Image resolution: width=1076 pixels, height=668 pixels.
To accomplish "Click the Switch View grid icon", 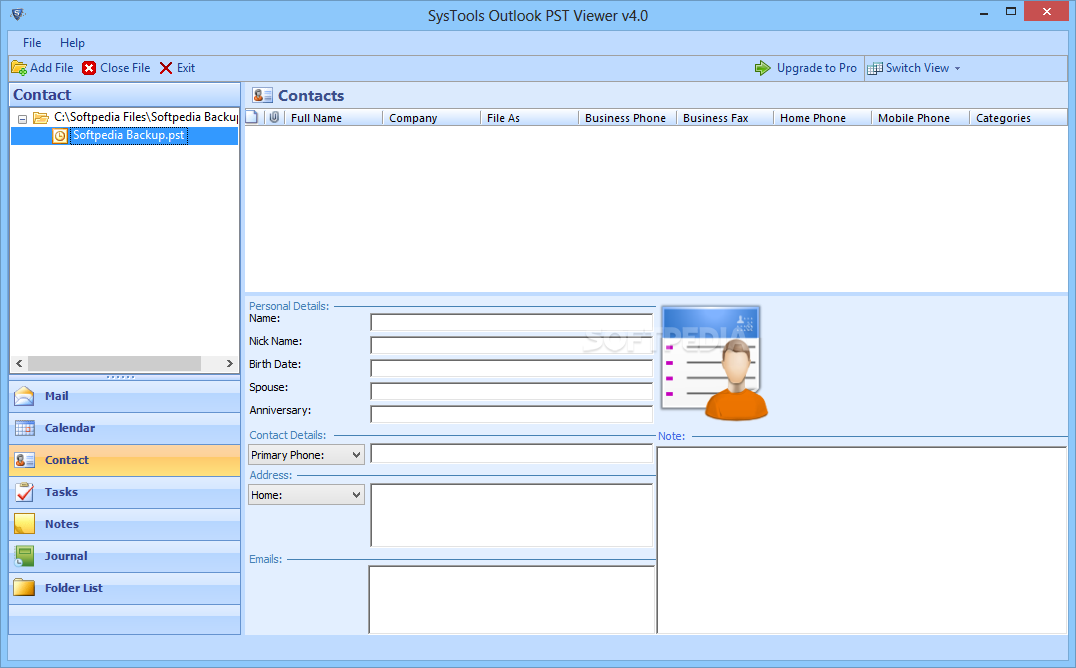I will click(874, 69).
